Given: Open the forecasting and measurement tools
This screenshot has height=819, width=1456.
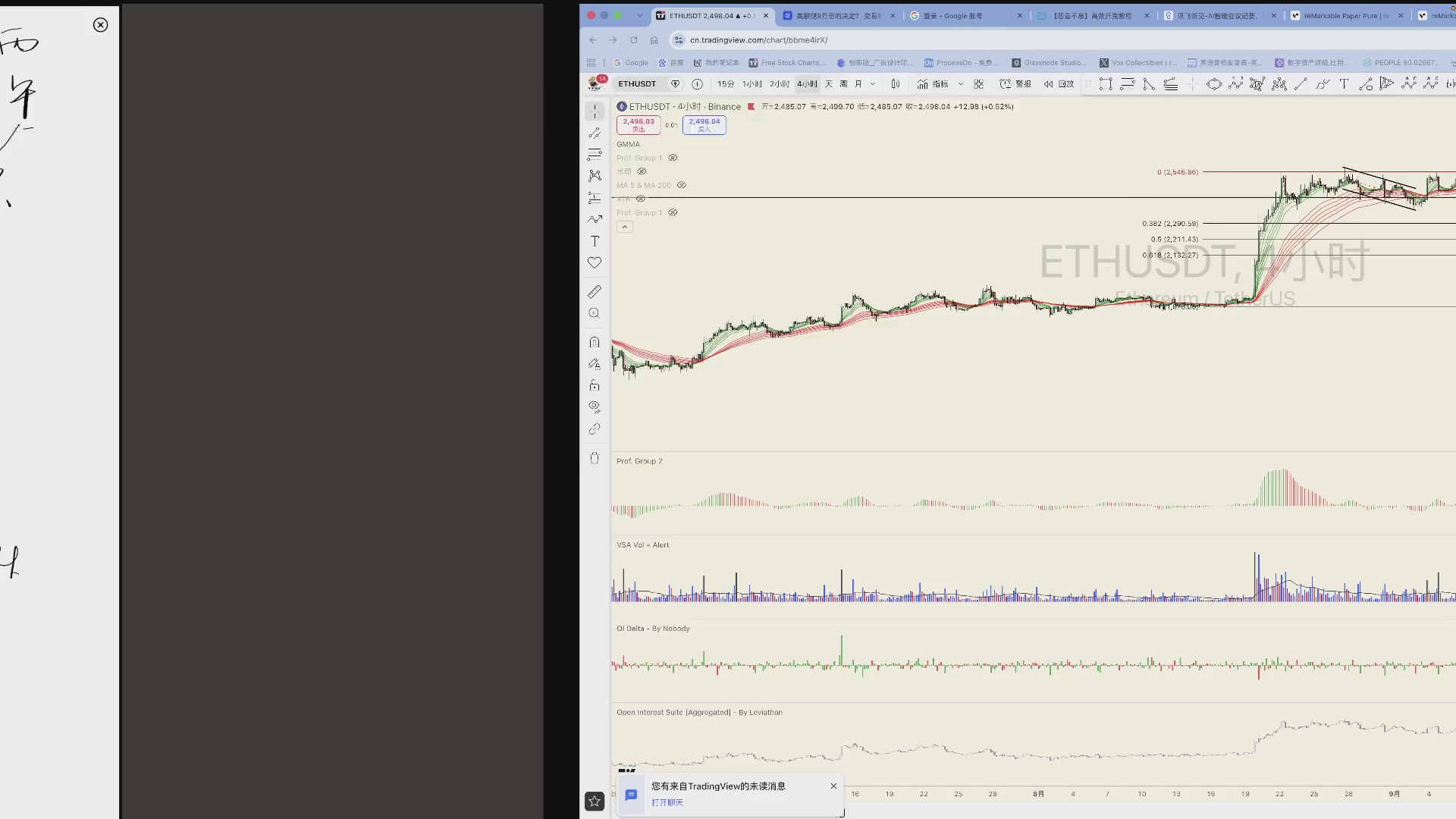Looking at the screenshot, I should 595,198.
